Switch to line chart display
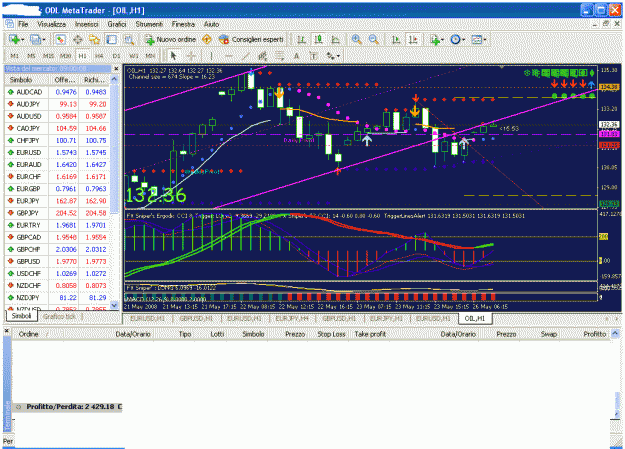Viewport: 625px width, 449px height. (x=336, y=39)
